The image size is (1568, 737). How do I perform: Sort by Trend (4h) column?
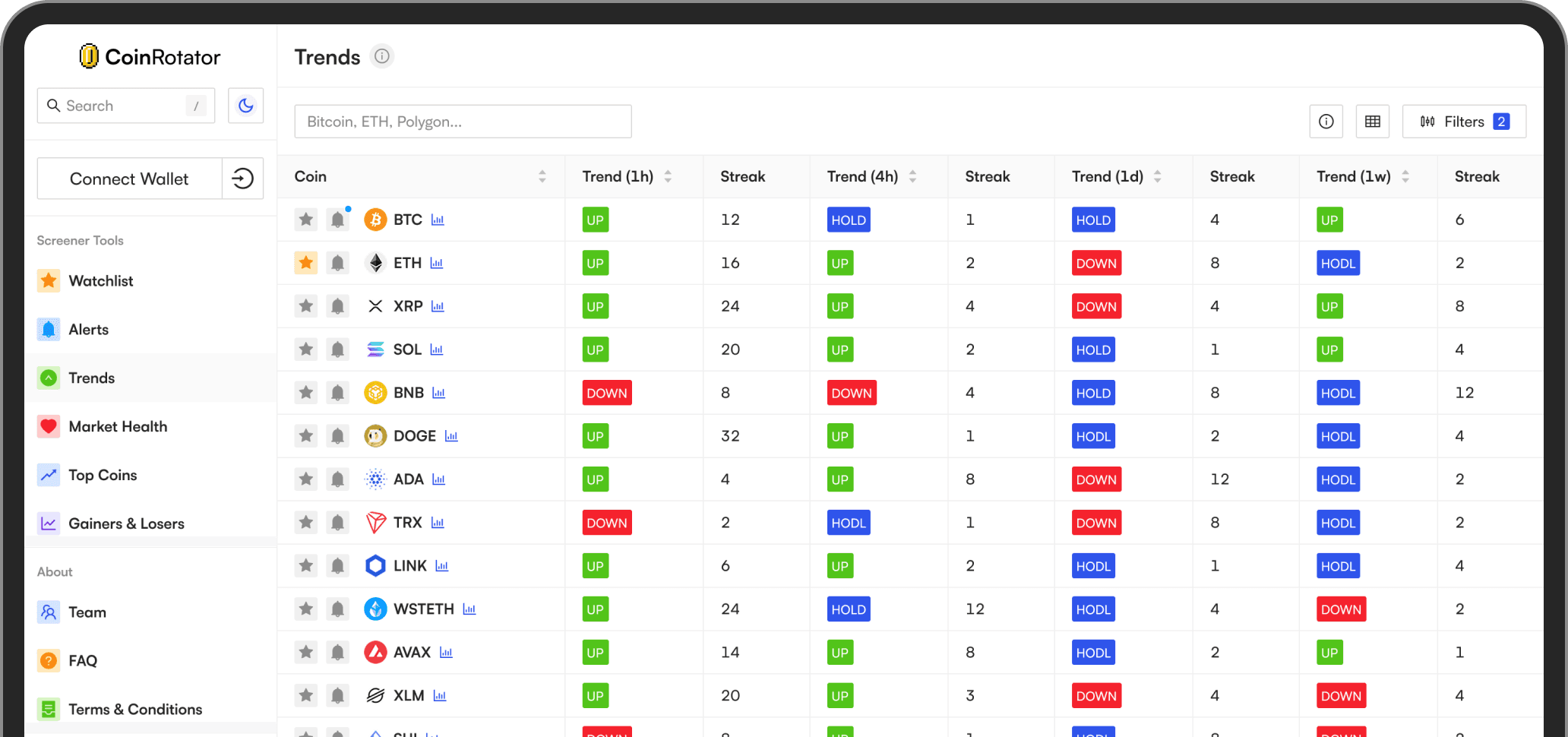pyautogui.click(x=912, y=176)
